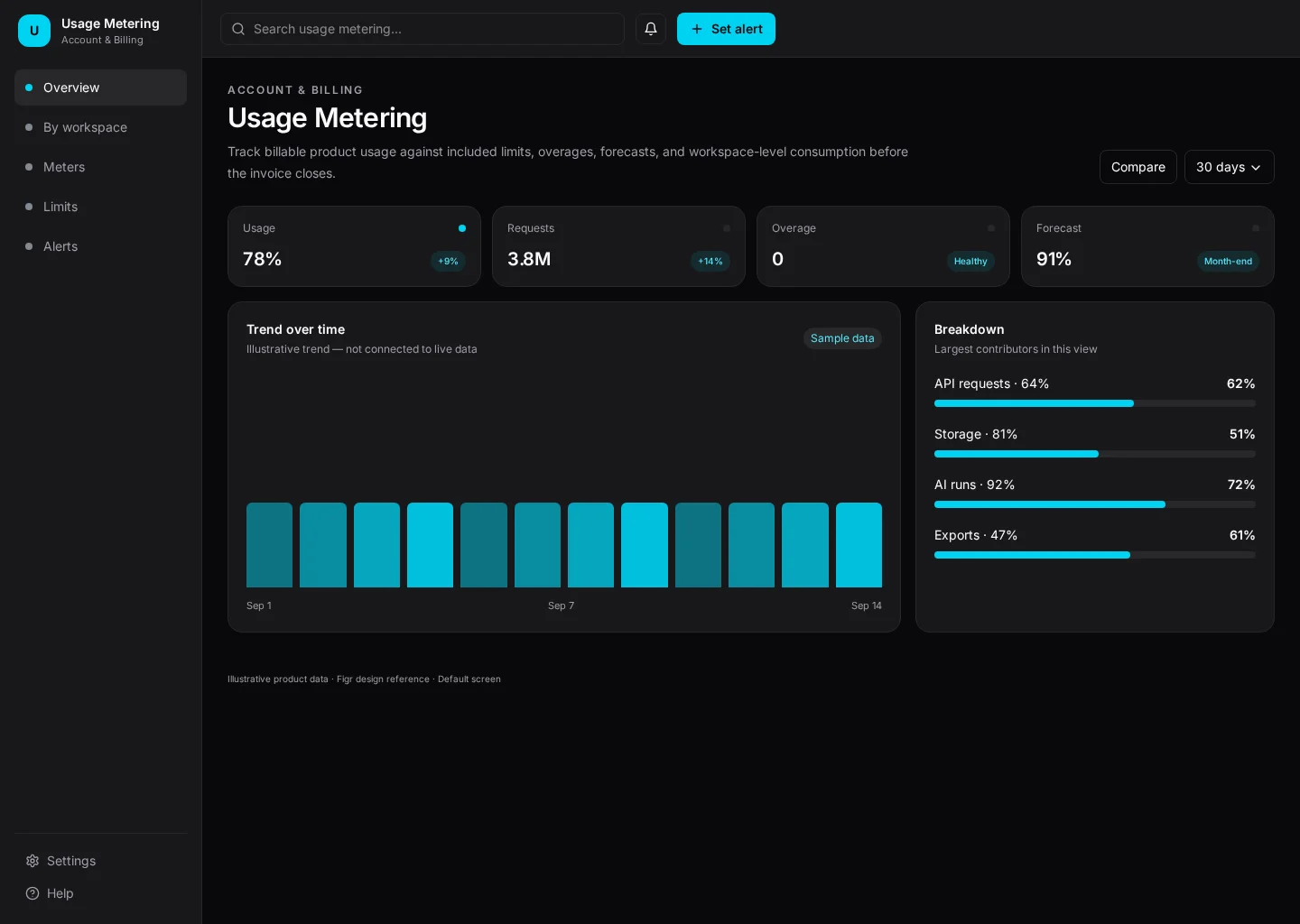Click the "Storage · 81%" label
1300x924 pixels.
click(976, 434)
